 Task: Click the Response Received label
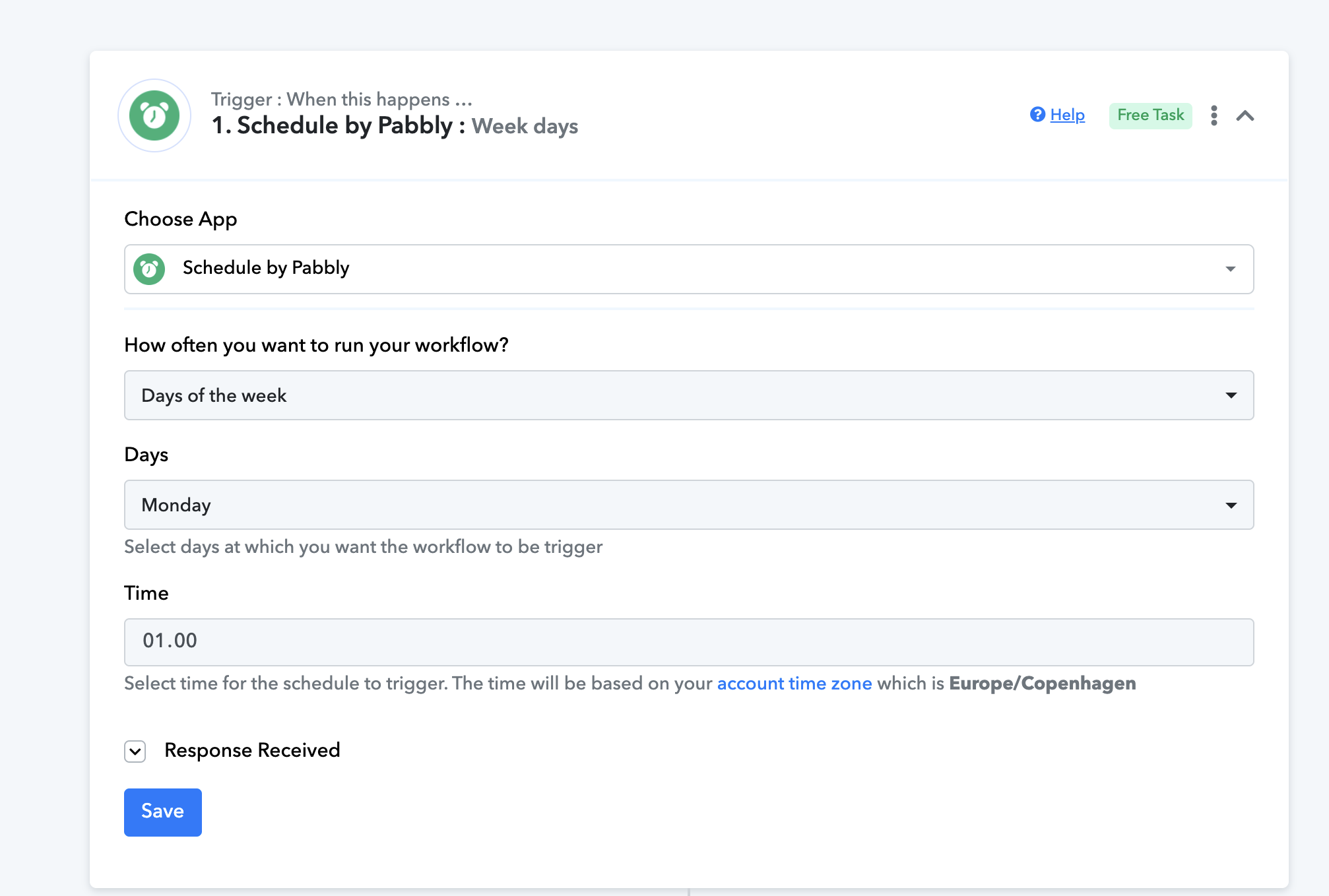tap(252, 750)
